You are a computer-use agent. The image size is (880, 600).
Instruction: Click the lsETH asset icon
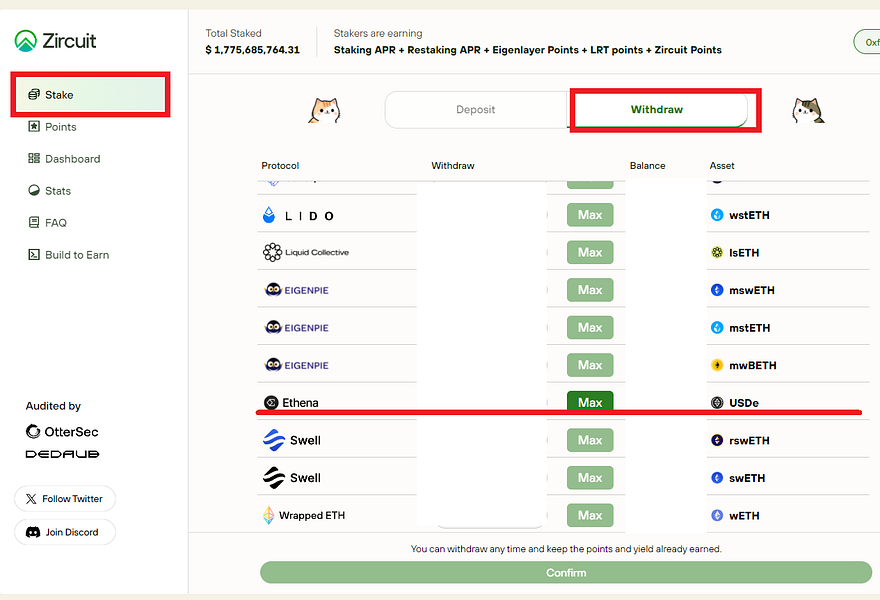click(x=717, y=253)
